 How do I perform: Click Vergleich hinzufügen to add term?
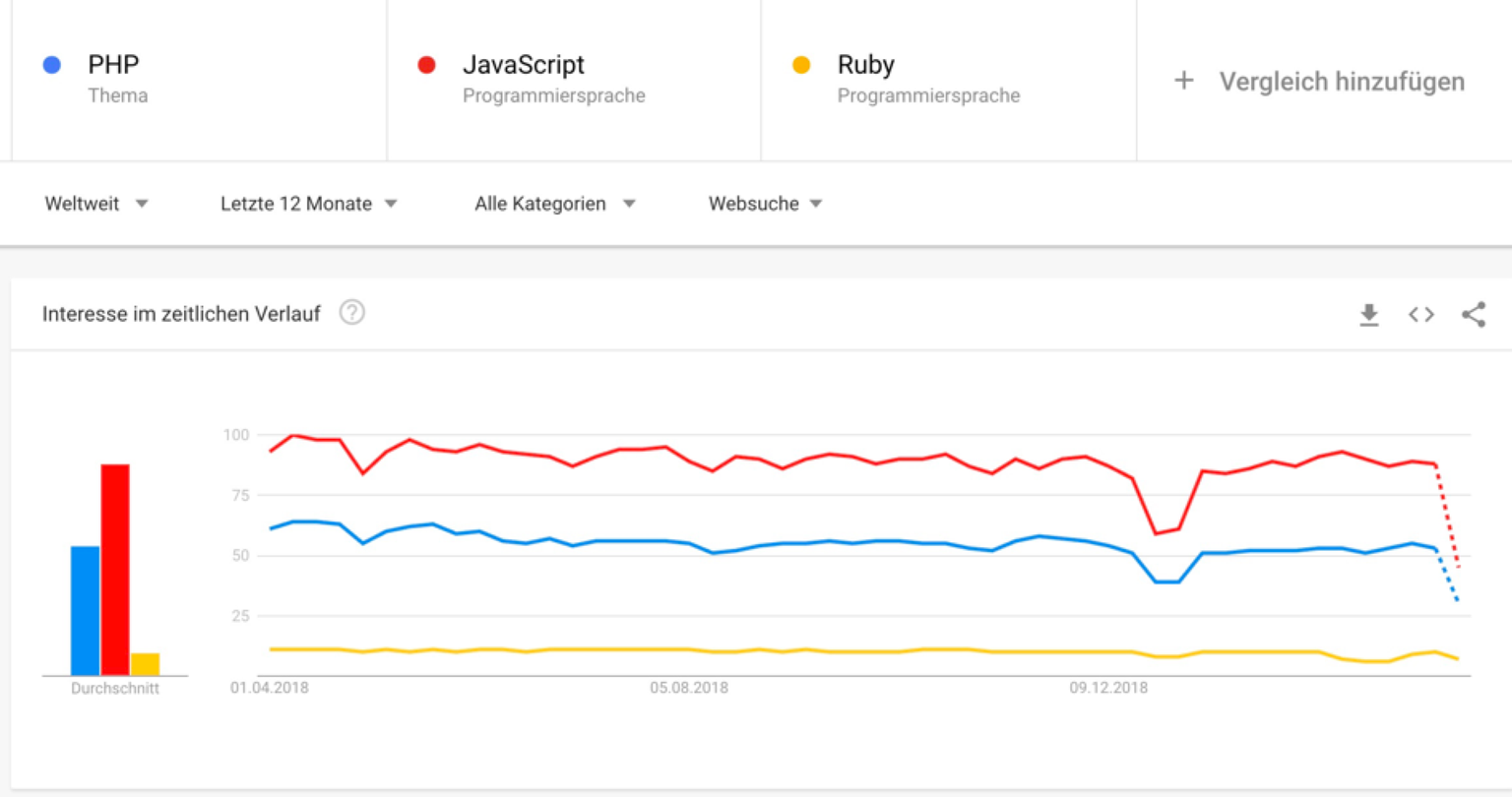point(1341,82)
